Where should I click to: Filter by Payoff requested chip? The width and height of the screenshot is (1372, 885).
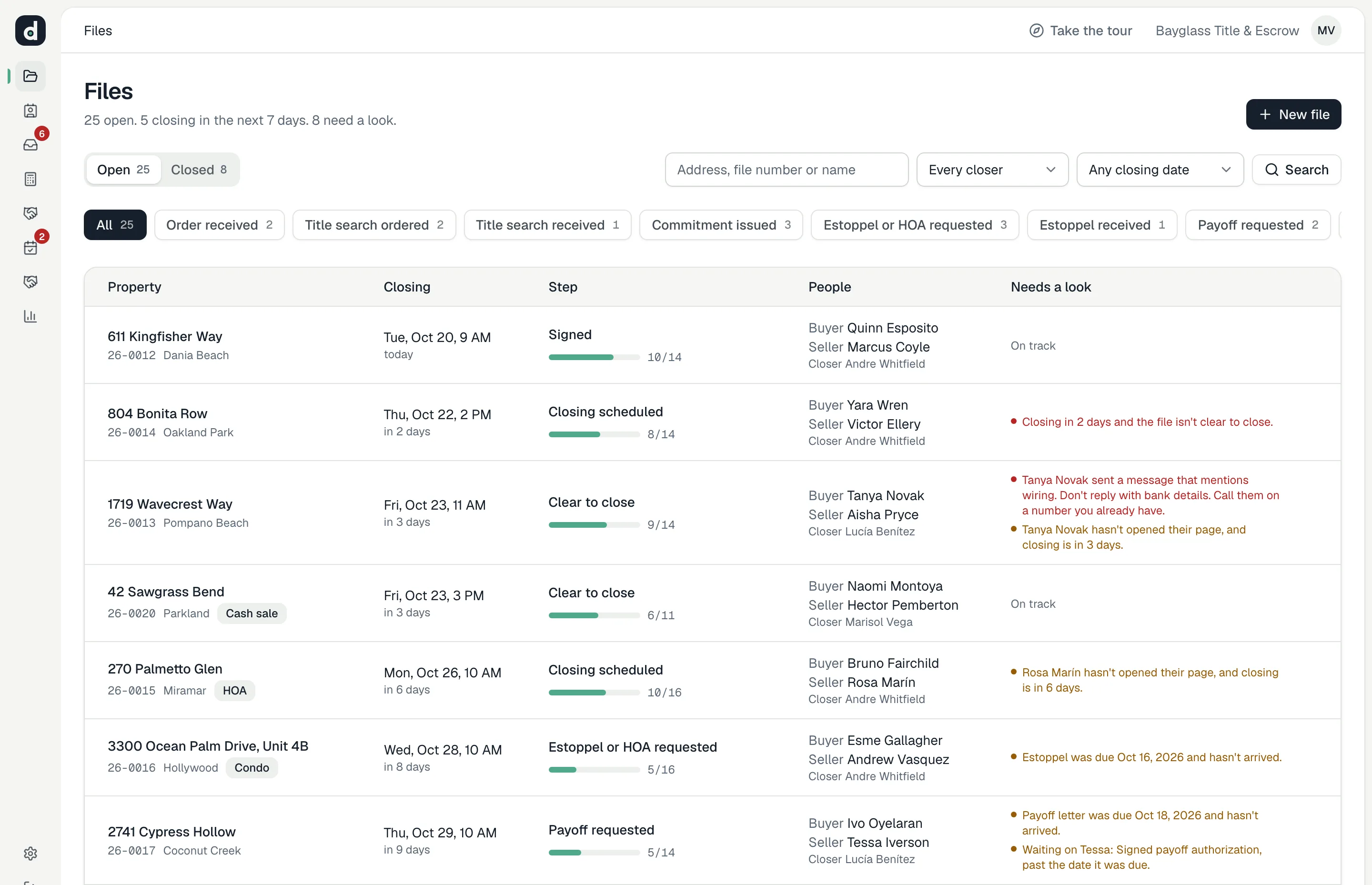(1258, 225)
